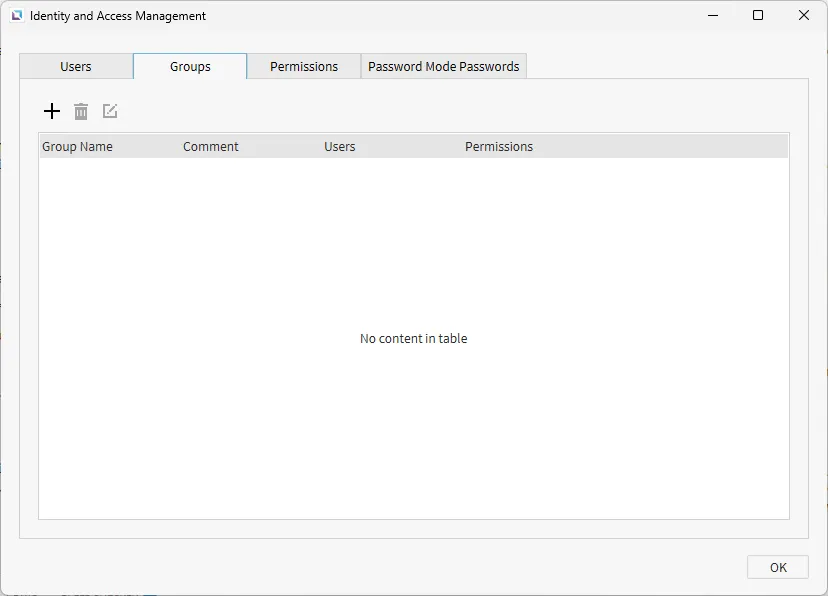This screenshot has width=828, height=596.
Task: Open the Permissions tab
Action: pos(304,67)
